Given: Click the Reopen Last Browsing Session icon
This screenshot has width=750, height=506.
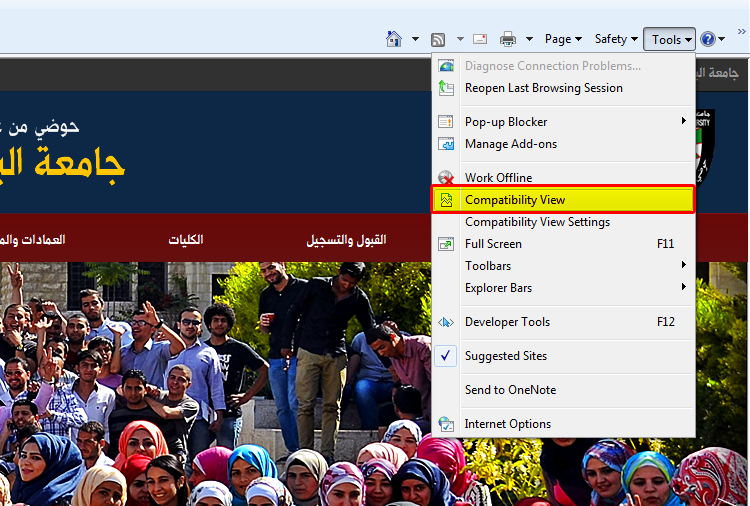Looking at the screenshot, I should pos(446,88).
